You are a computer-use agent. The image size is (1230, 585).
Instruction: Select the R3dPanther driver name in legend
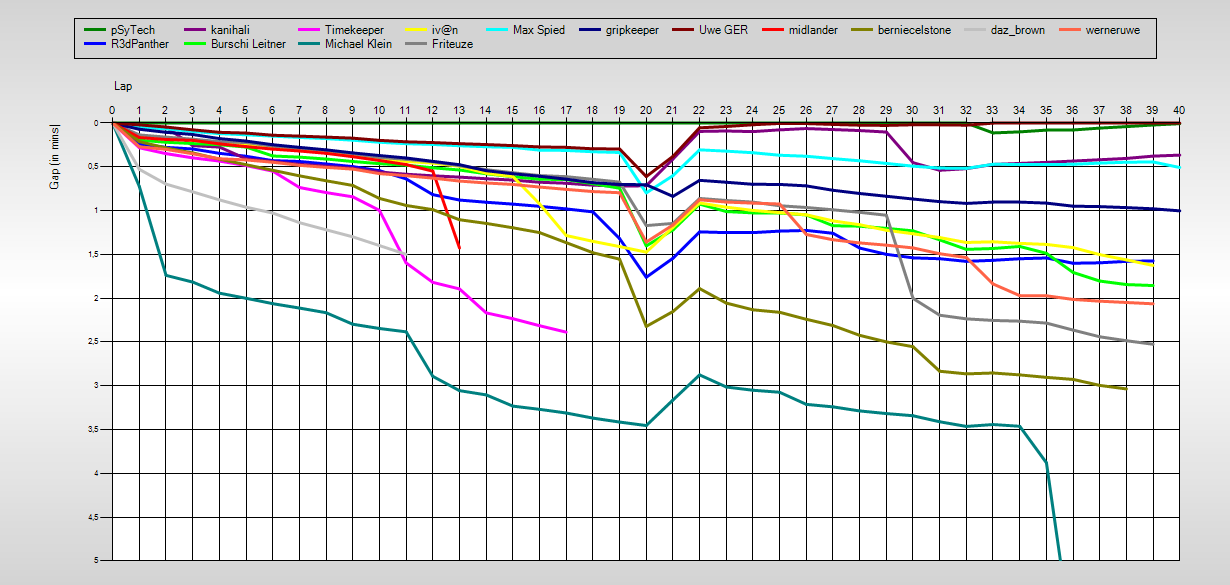[x=140, y=44]
